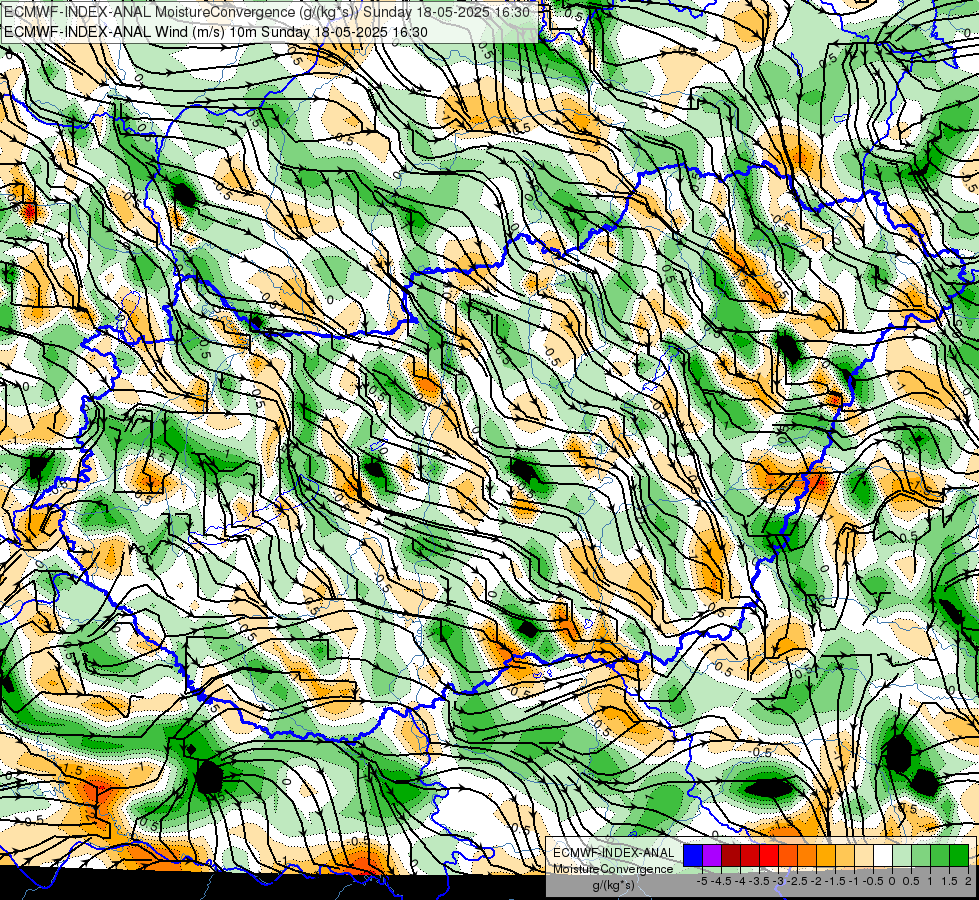Click the g/(kg*s) unit label in legend
This screenshot has width=979, height=900.
614,885
